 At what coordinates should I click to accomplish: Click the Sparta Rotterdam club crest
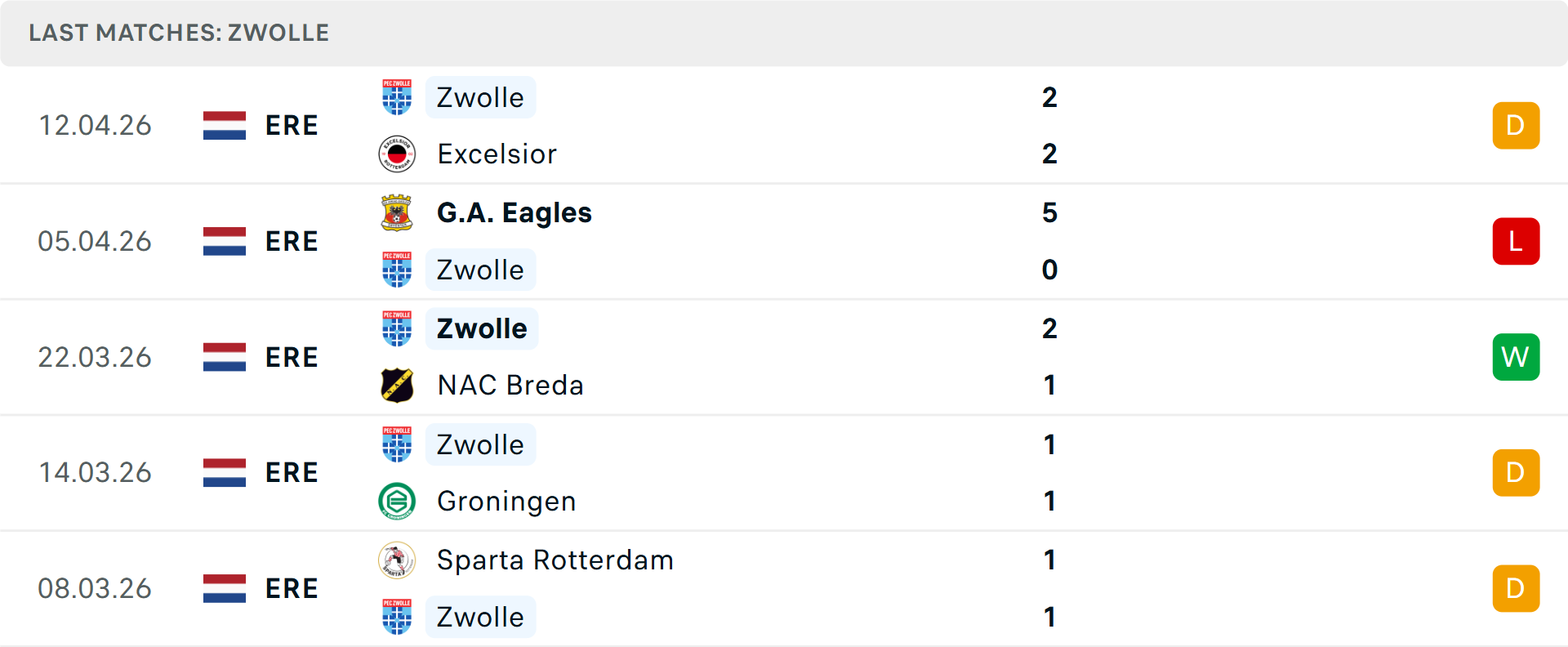point(397,560)
